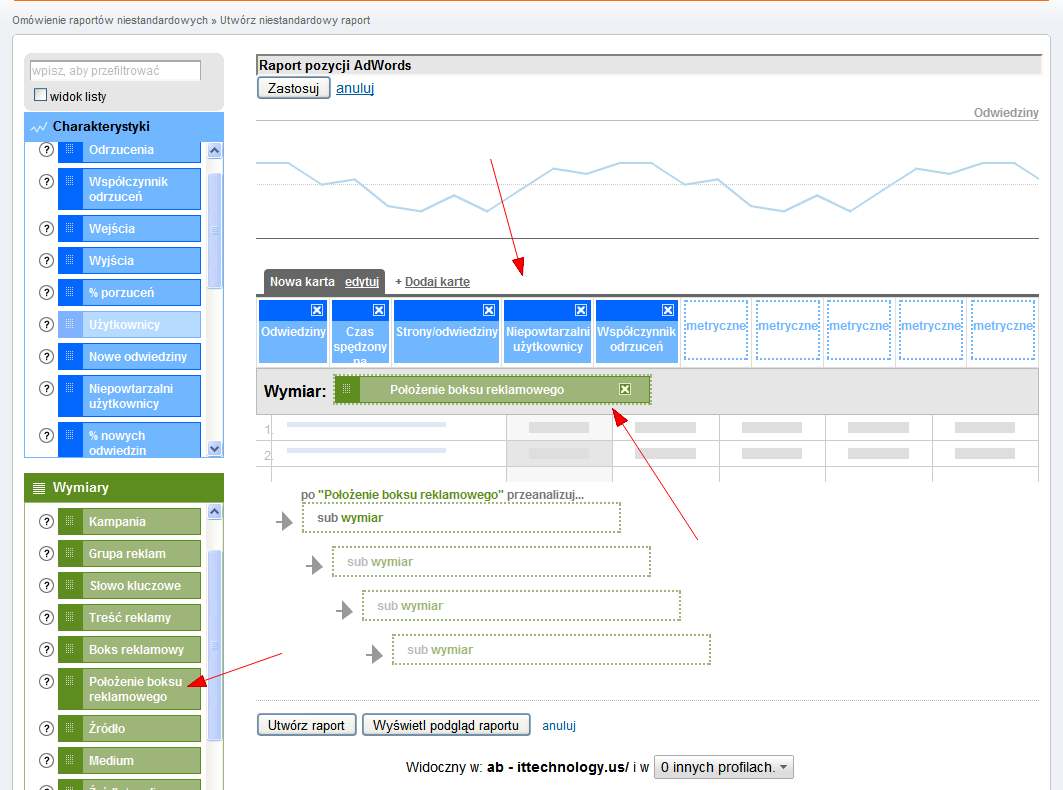The image size is (1063, 790).
Task: Click help icon next to Kampania
Action: tap(46, 521)
